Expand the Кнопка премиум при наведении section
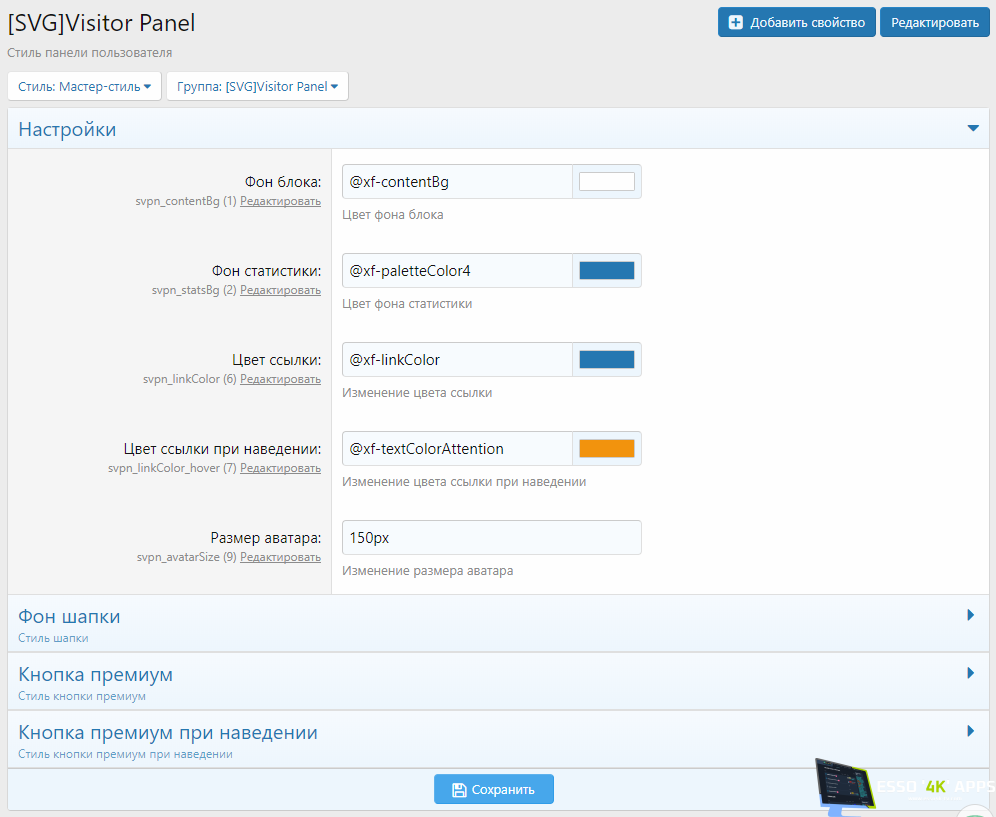The image size is (996, 817). coord(970,732)
